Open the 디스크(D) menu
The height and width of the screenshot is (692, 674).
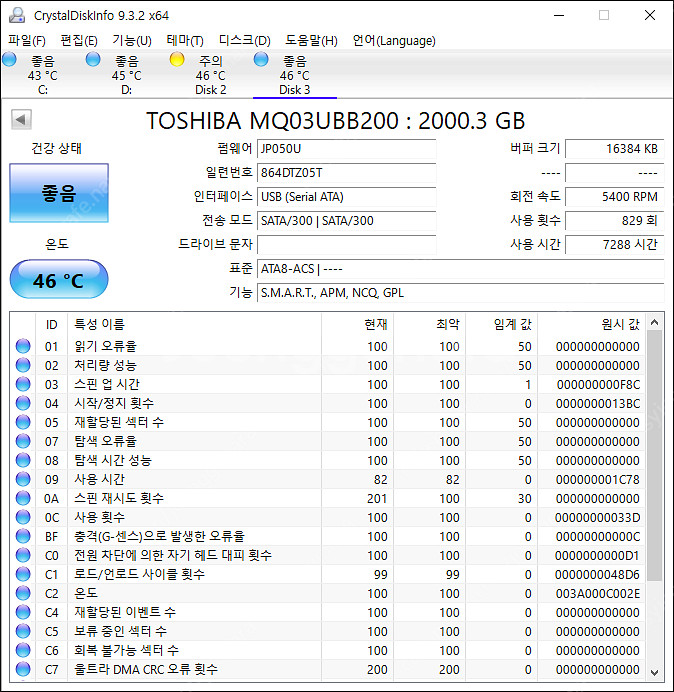point(245,41)
